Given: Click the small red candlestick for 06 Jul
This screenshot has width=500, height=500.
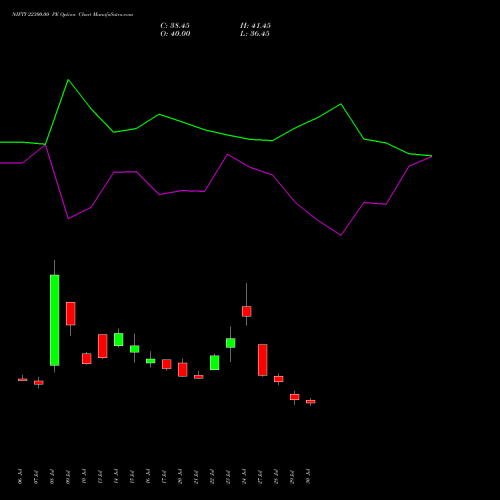Looking at the screenshot, I should click(23, 380).
